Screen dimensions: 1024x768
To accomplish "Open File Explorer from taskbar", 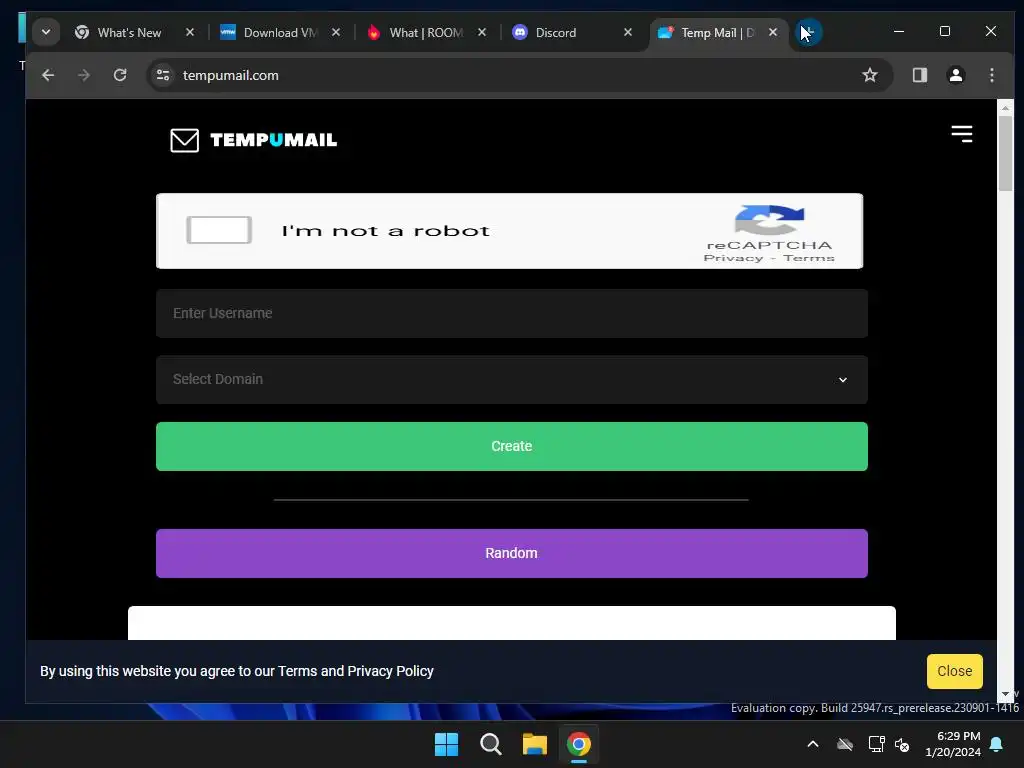I will pyautogui.click(x=534, y=744).
